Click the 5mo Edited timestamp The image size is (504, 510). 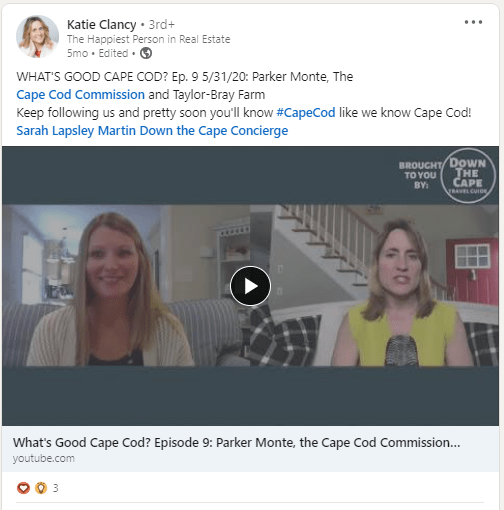tap(98, 53)
